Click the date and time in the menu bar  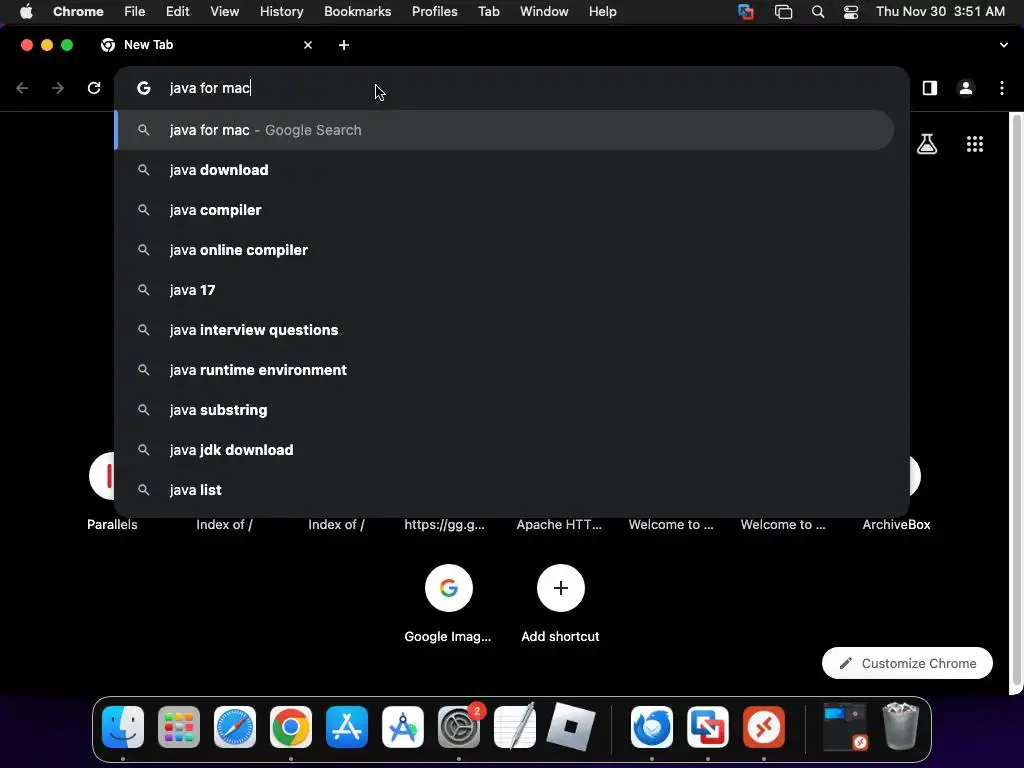tap(940, 12)
